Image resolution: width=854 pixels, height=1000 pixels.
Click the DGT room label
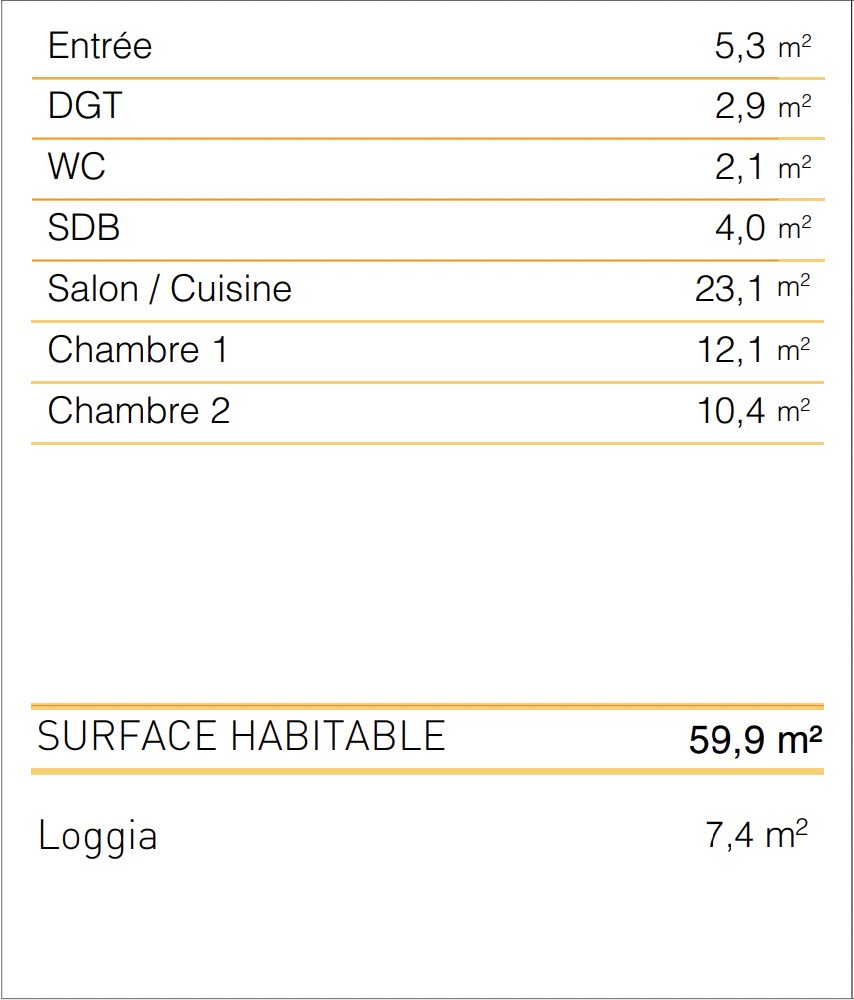tap(84, 107)
